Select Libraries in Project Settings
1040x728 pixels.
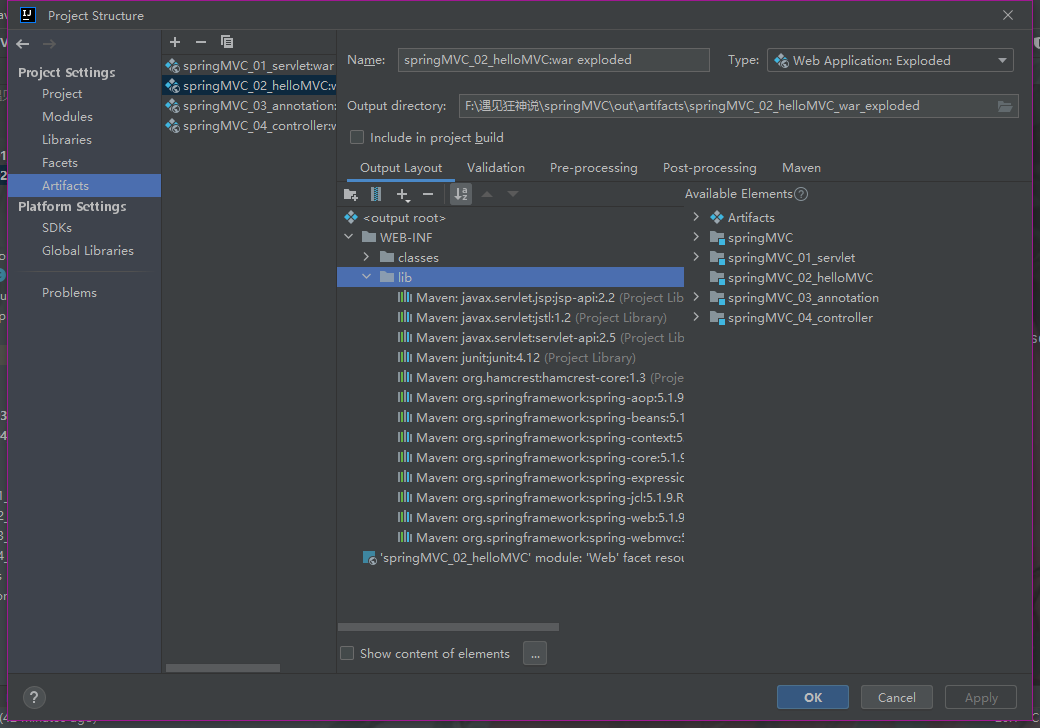click(67, 140)
